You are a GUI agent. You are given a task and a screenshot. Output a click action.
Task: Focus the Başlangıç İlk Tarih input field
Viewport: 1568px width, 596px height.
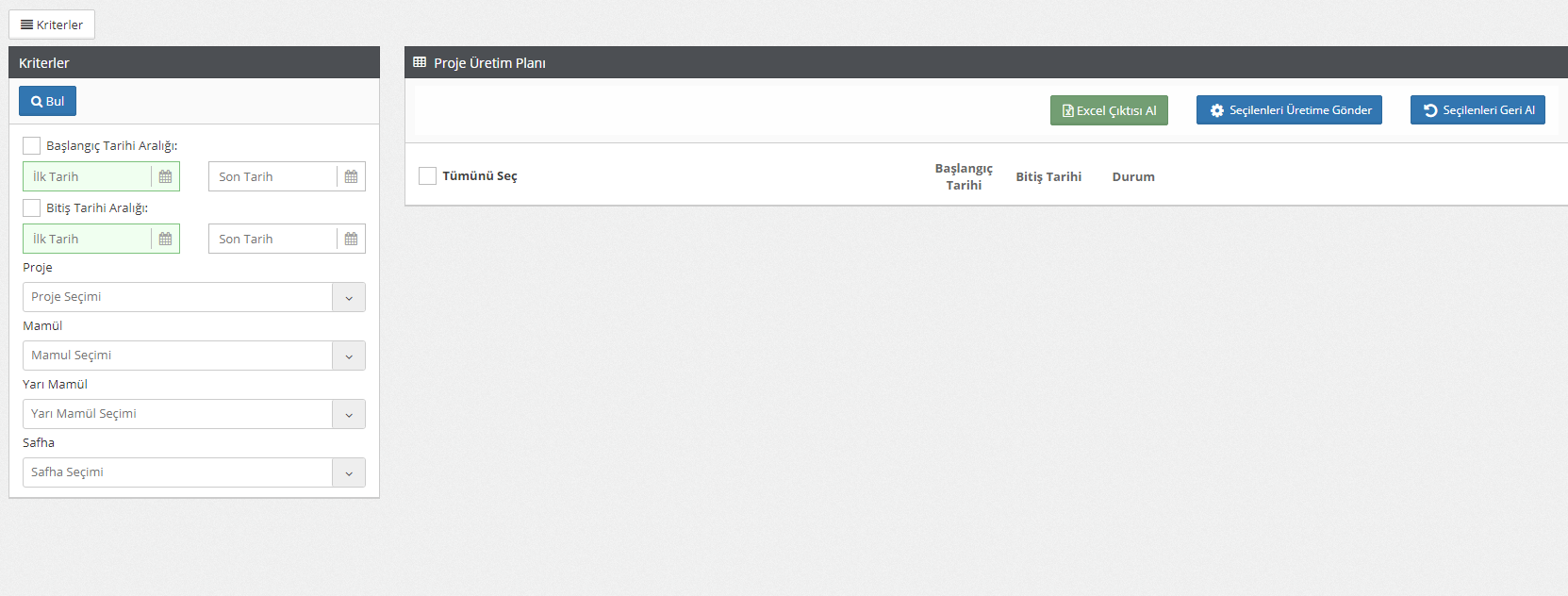point(88,177)
